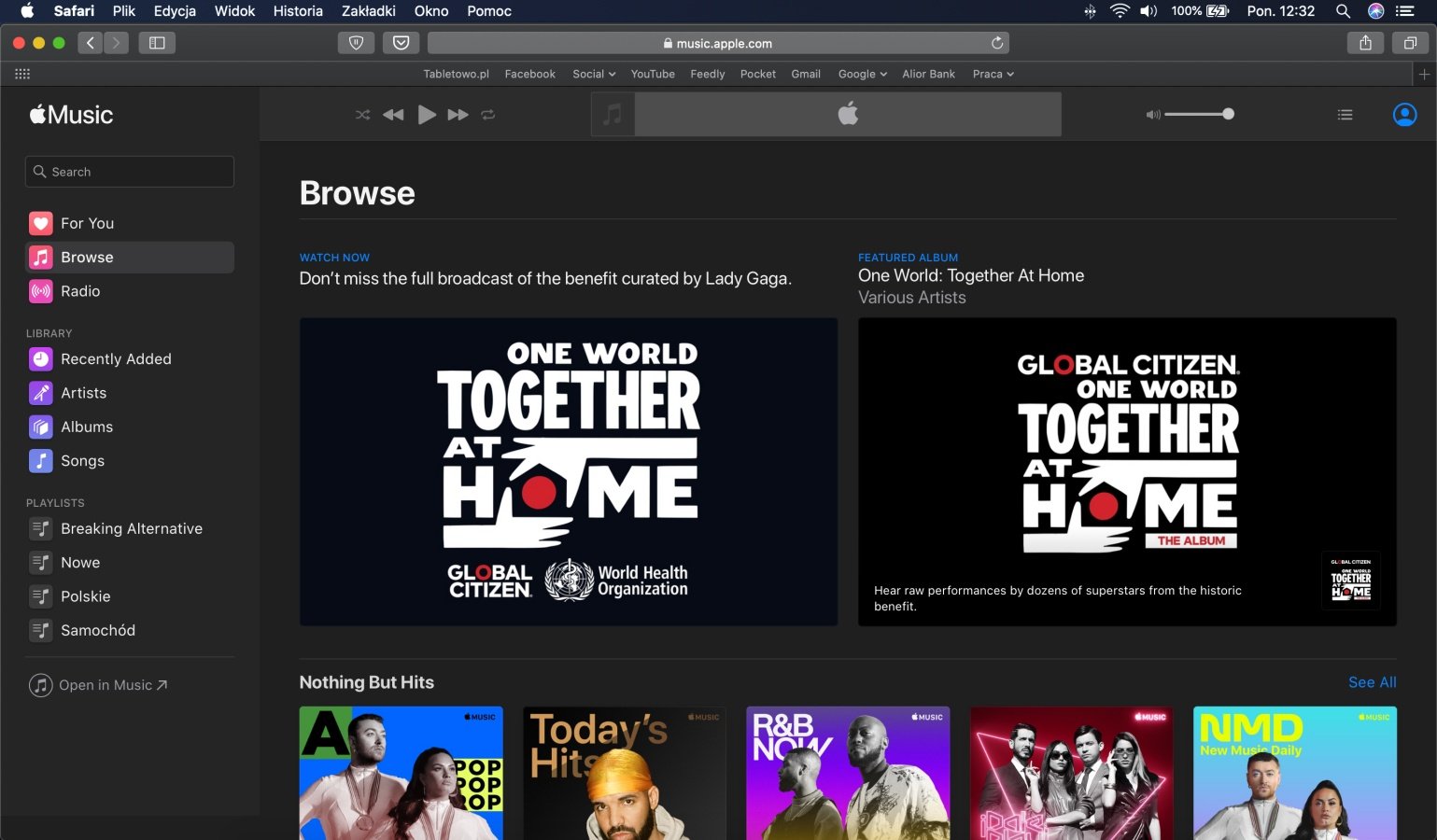Expand the Google bookmarks folder
Screen dimensions: 1437x840
coord(863,74)
